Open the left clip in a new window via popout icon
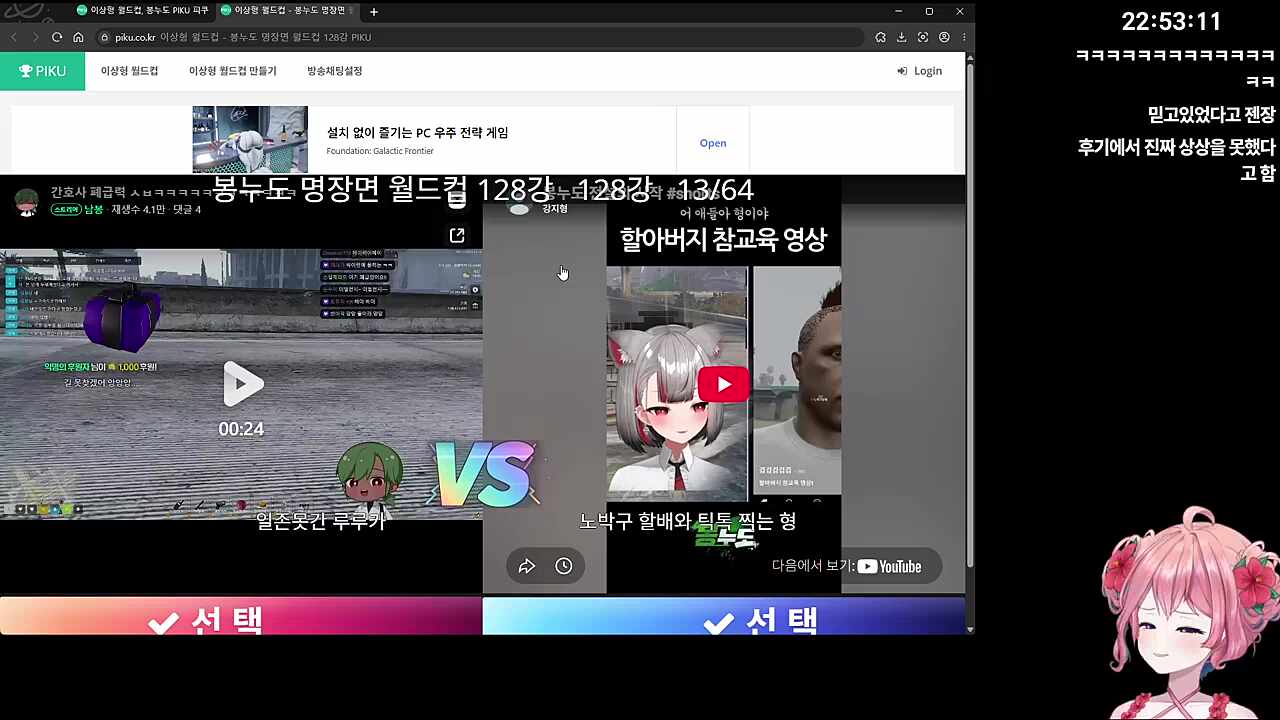 [x=457, y=235]
